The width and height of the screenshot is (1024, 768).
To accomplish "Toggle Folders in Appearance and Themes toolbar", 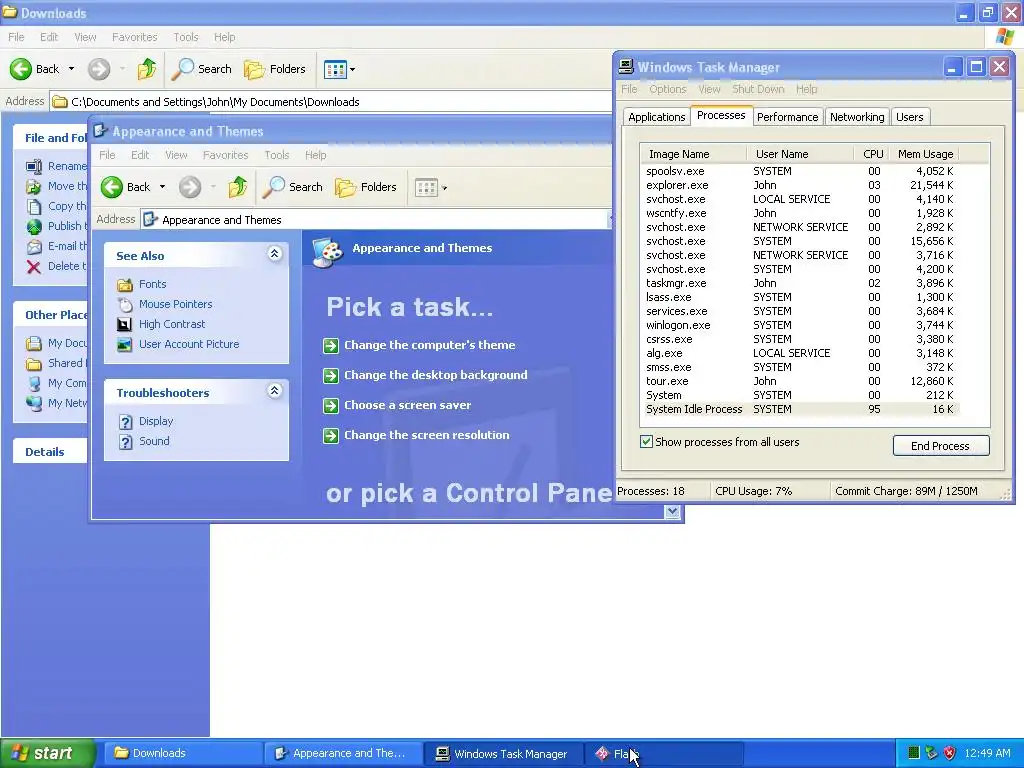I will pyautogui.click(x=366, y=187).
